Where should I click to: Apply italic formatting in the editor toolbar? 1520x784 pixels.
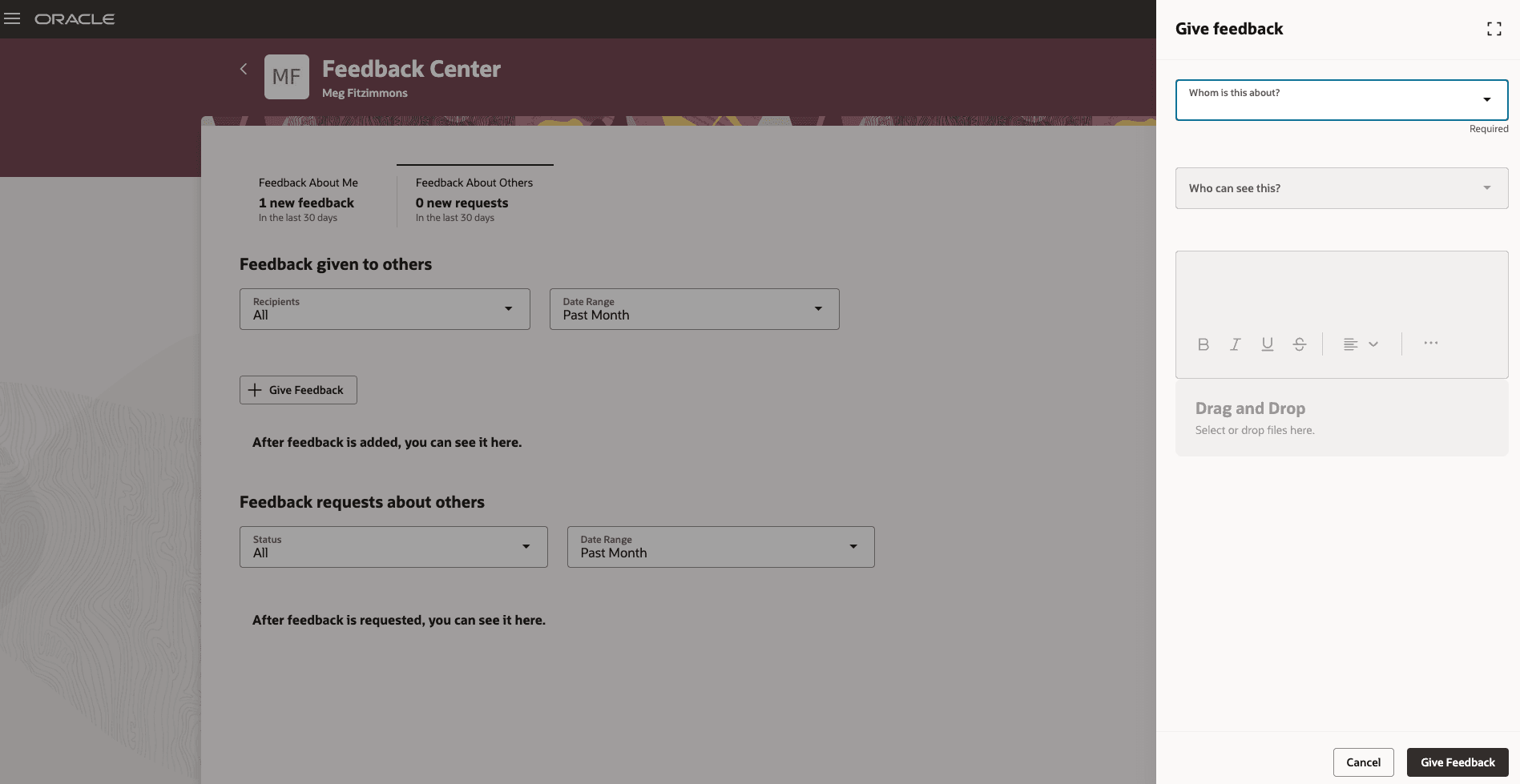point(1235,344)
